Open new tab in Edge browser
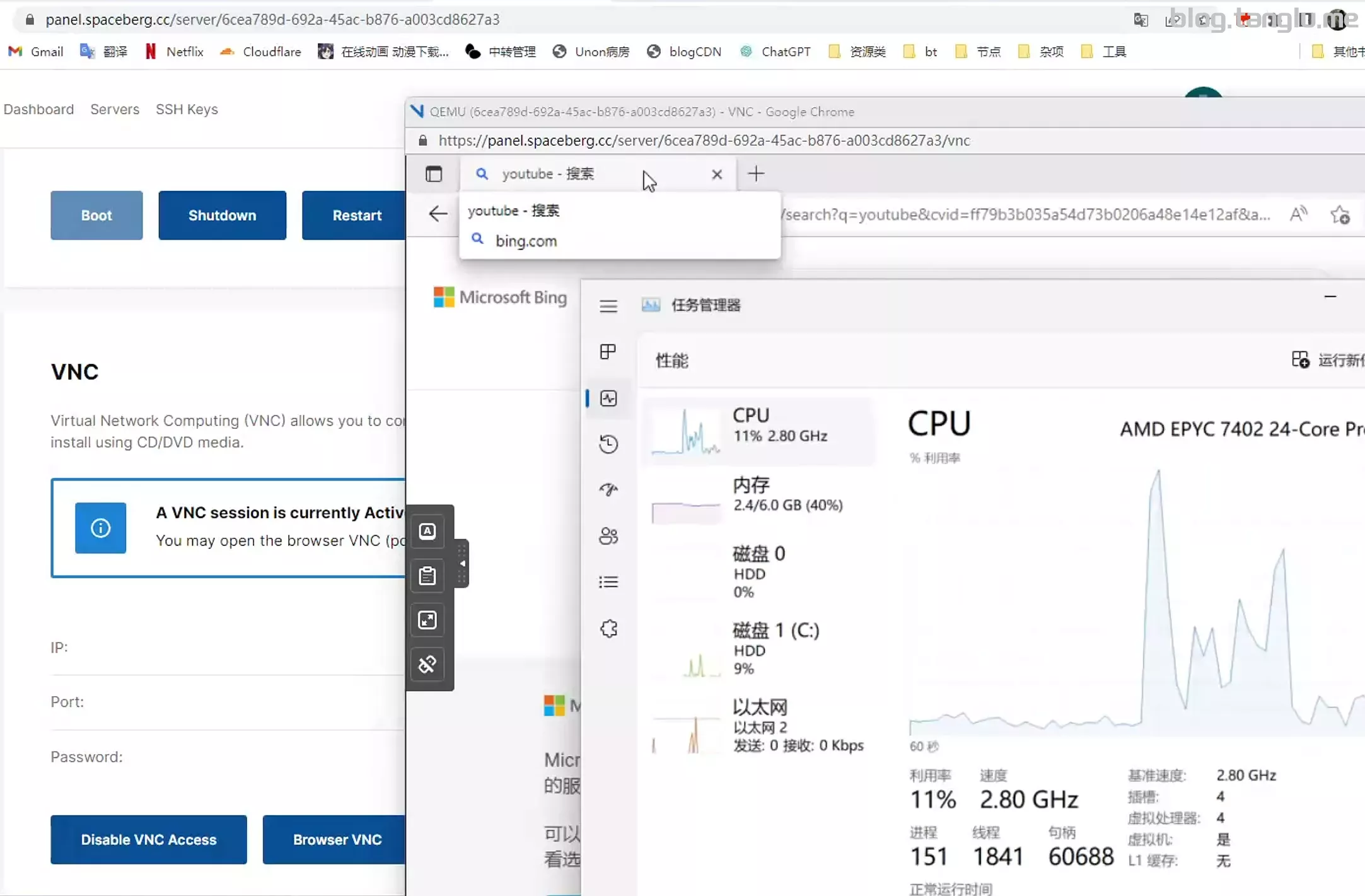 click(x=756, y=173)
